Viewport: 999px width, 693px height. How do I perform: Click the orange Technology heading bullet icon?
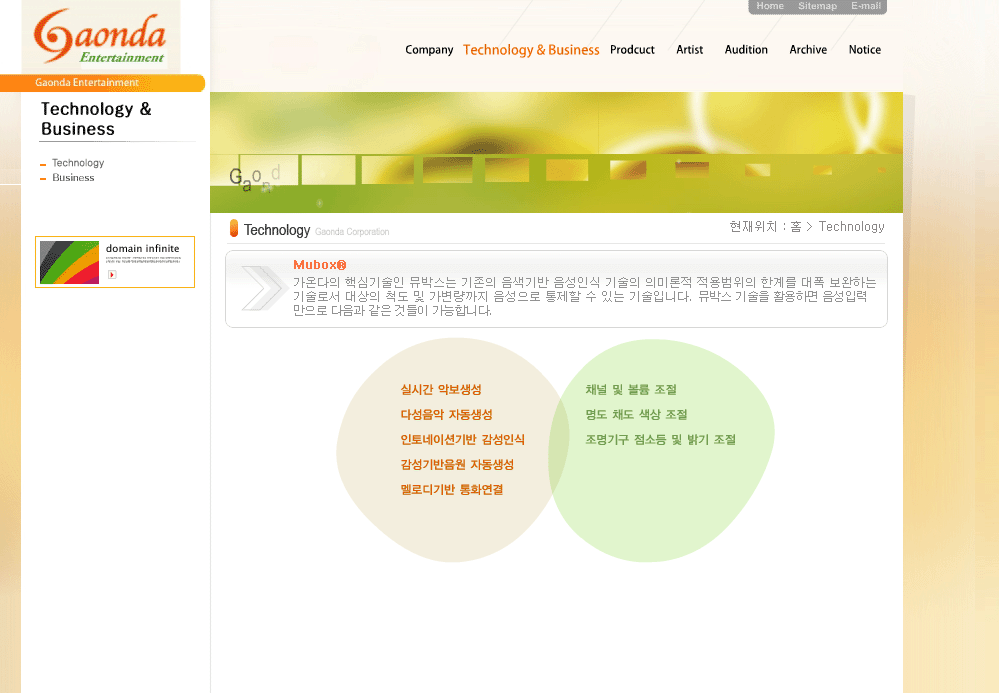[234, 229]
